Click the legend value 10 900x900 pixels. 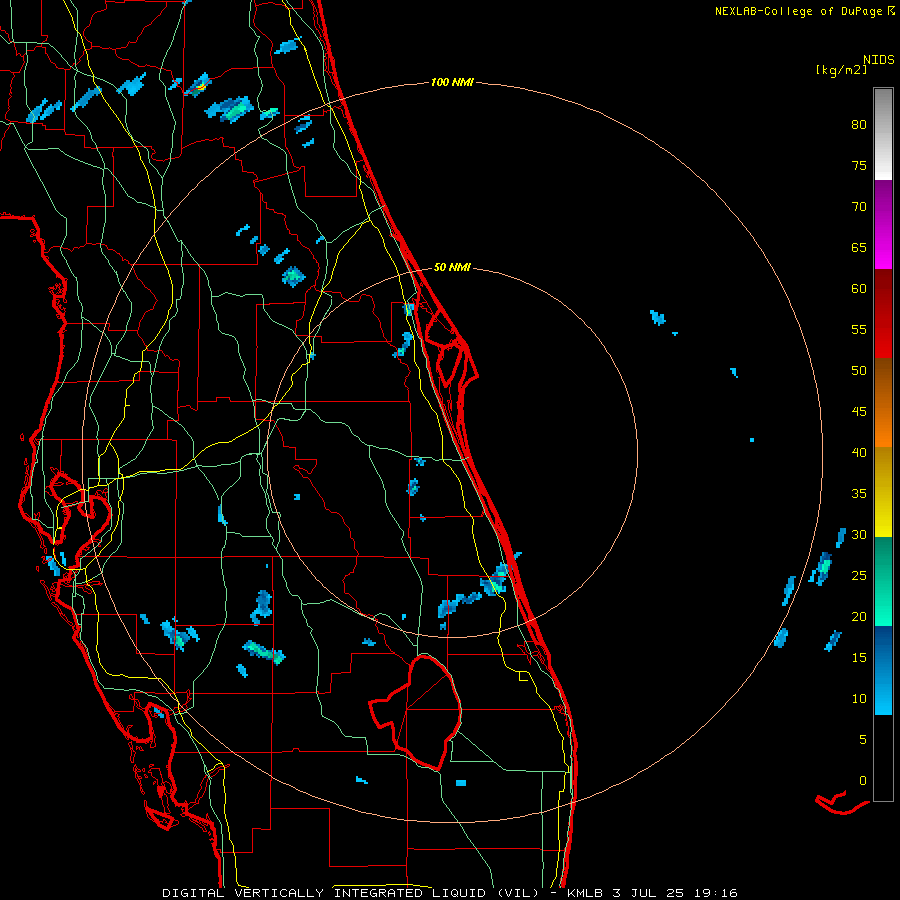click(x=859, y=699)
